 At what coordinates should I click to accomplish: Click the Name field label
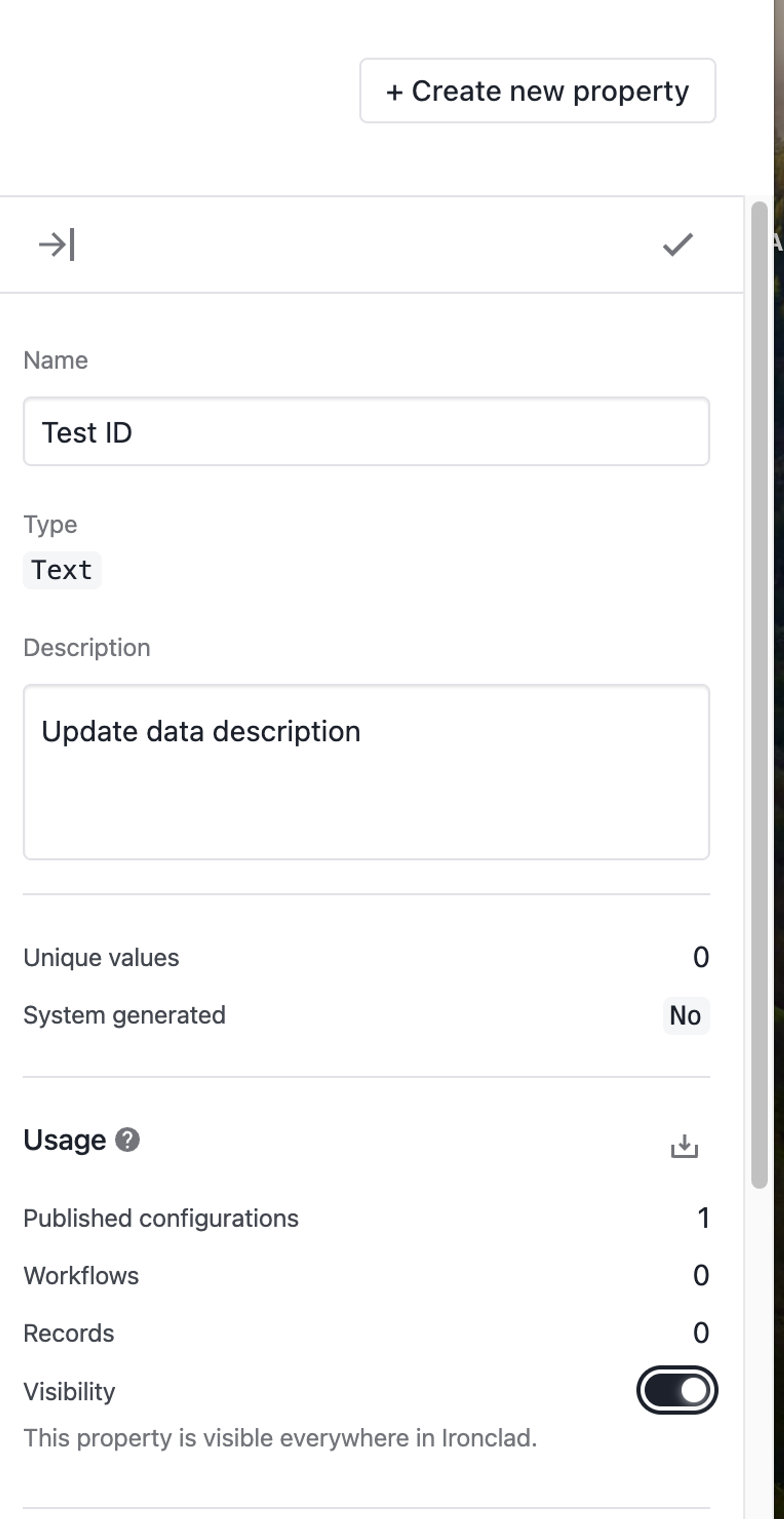[x=56, y=360]
